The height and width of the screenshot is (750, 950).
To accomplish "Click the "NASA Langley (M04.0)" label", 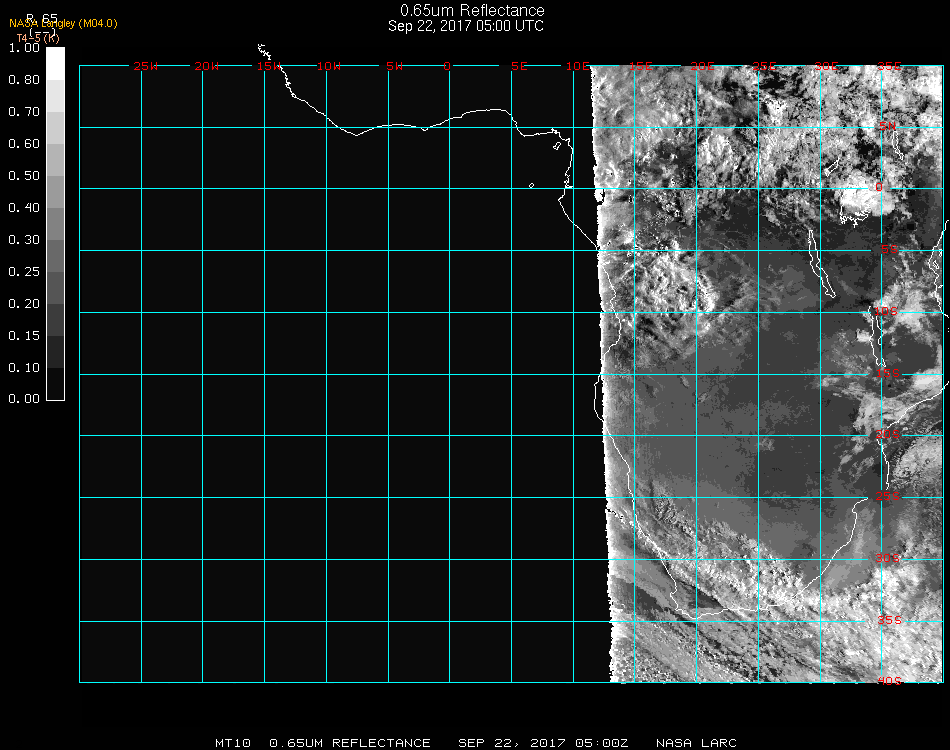I will 63,24.
